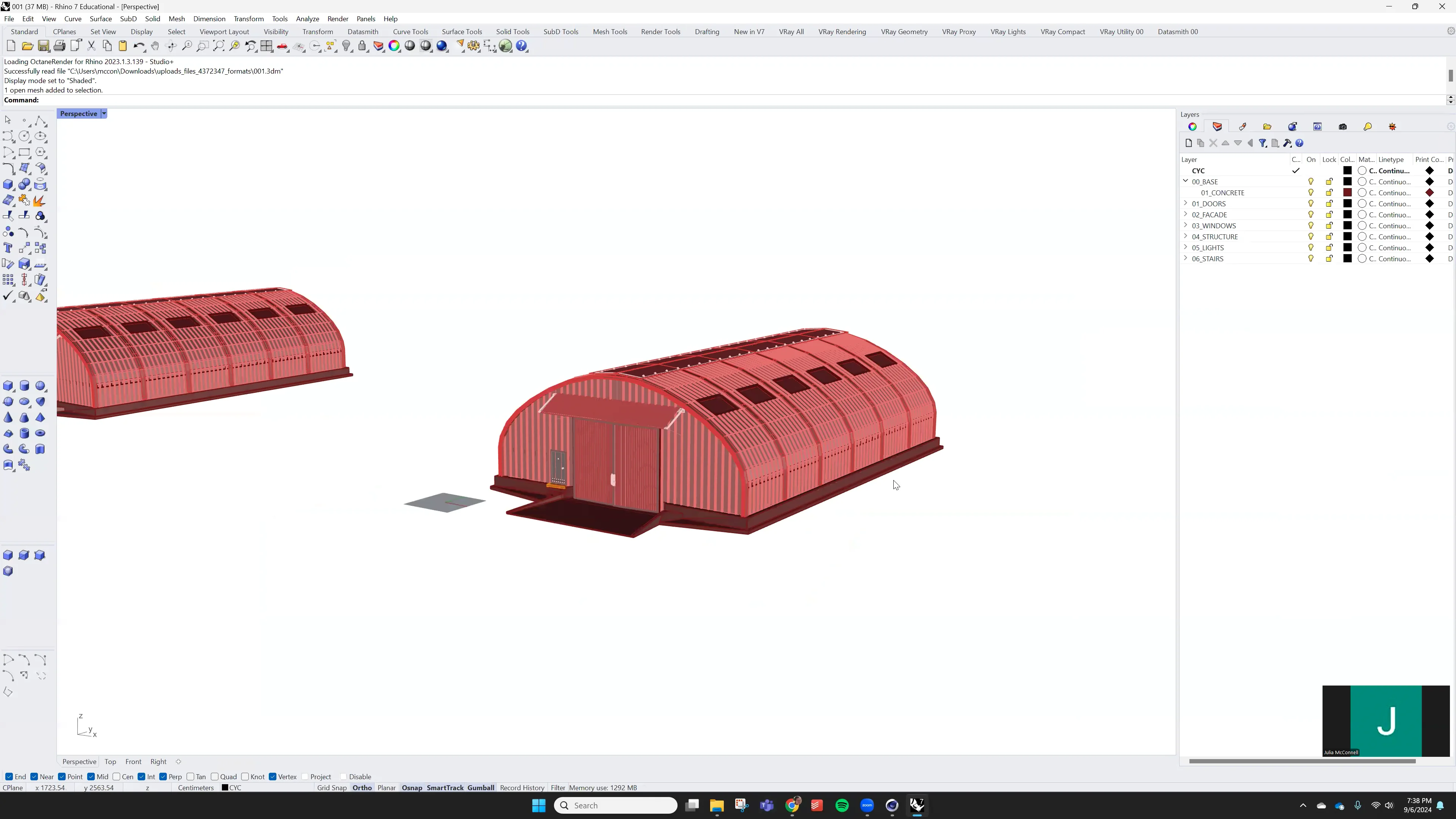The image size is (1456, 819).
Task: Change the 01_CONCRETE layer color swatch
Action: click(1348, 193)
